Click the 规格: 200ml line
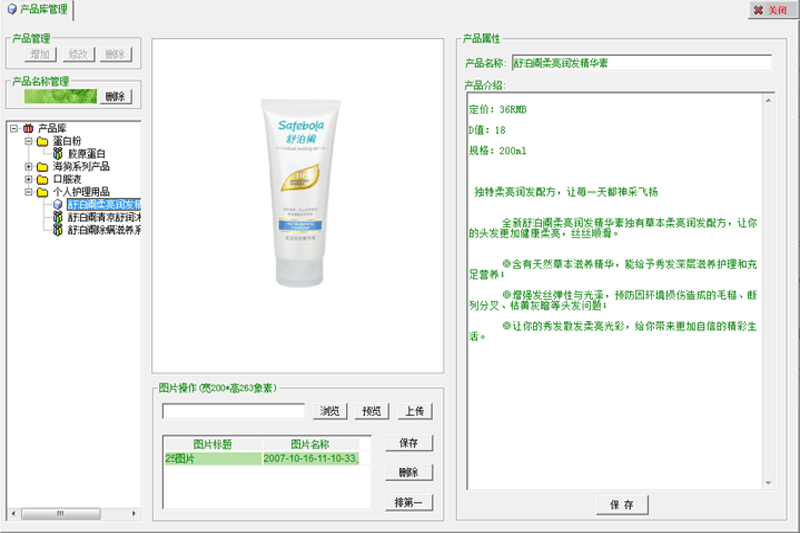This screenshot has width=800, height=533. click(x=497, y=151)
